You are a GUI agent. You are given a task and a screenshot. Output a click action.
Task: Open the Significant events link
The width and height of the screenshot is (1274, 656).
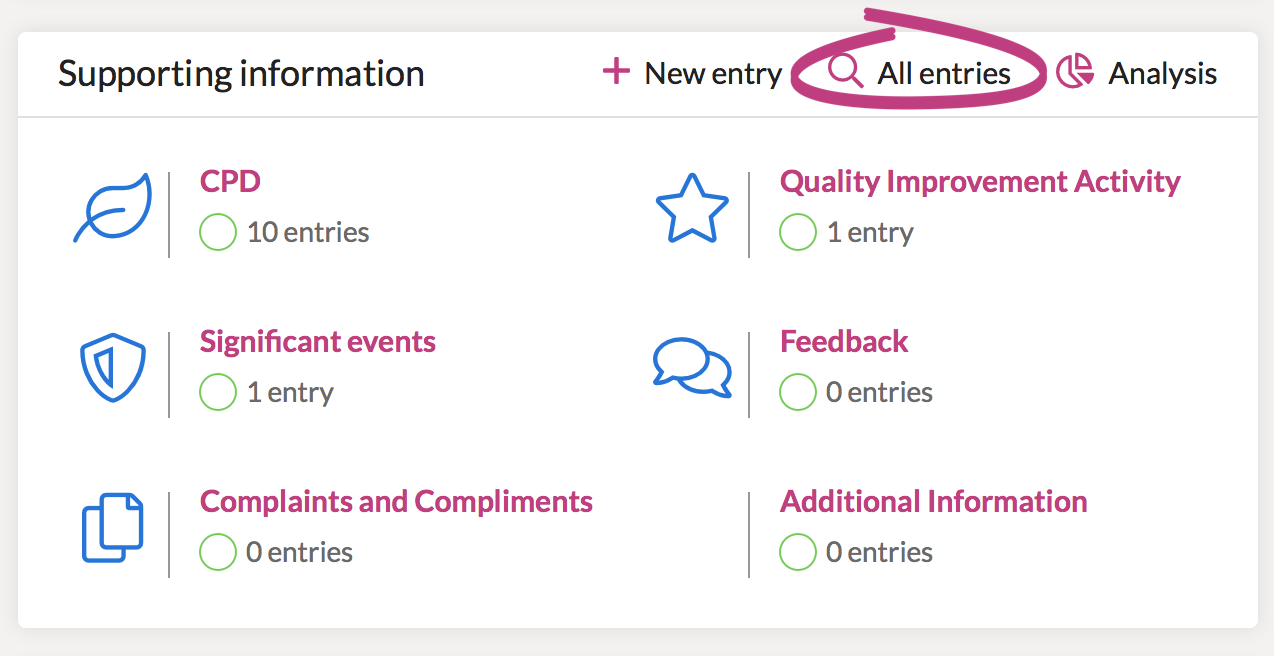pos(318,342)
